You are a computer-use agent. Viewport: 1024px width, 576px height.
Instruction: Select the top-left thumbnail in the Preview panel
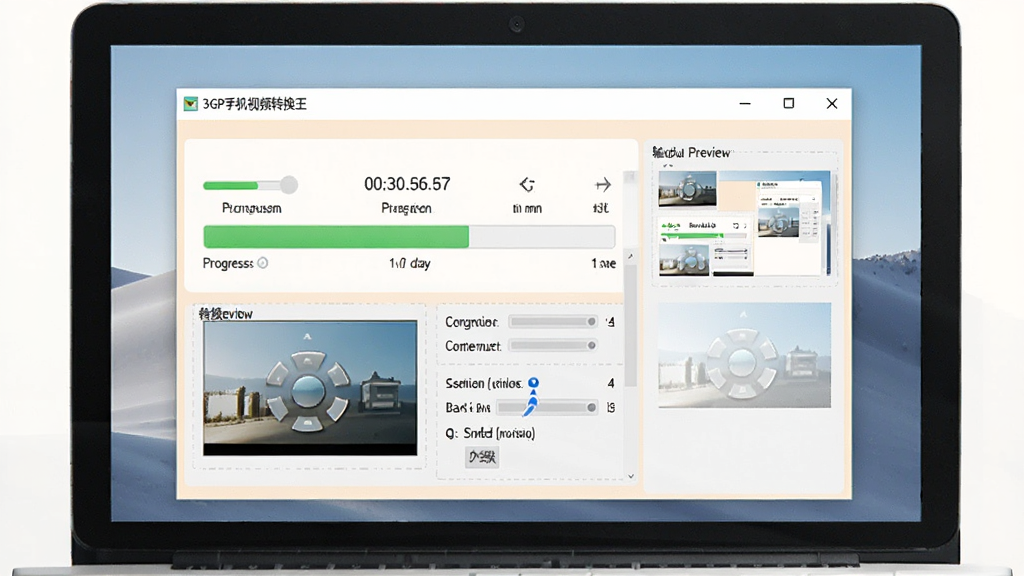(688, 189)
